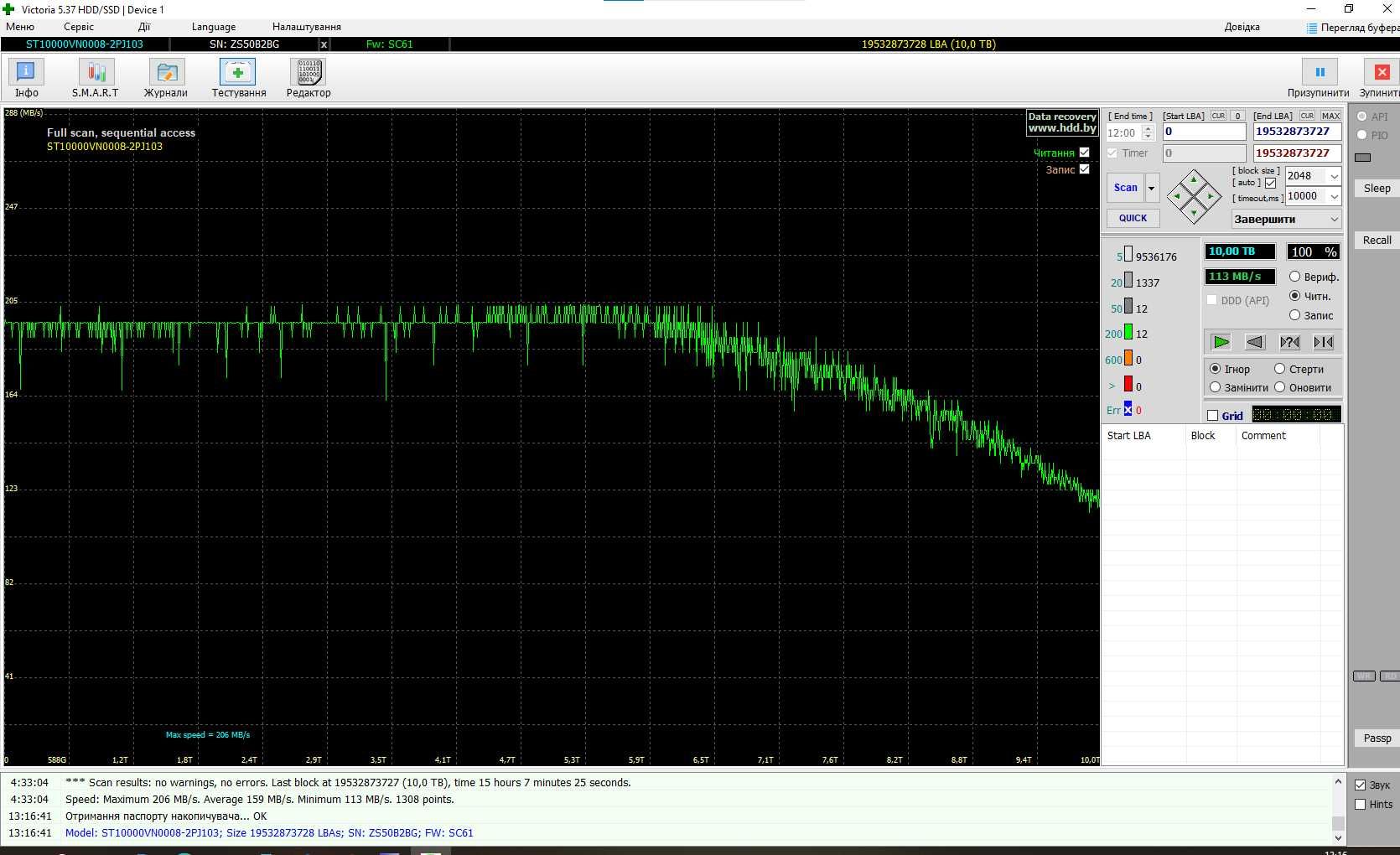The height and width of the screenshot is (855, 1400).
Task: Start forward scan with the green play arrow
Action: tap(1221, 342)
